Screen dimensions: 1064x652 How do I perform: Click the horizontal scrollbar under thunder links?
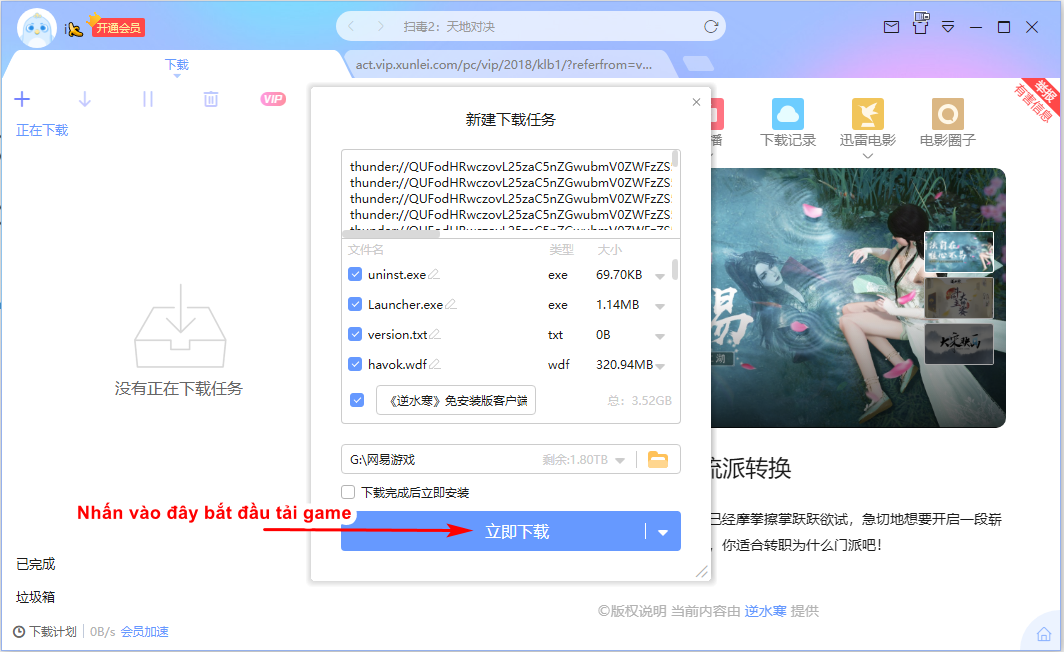392,233
